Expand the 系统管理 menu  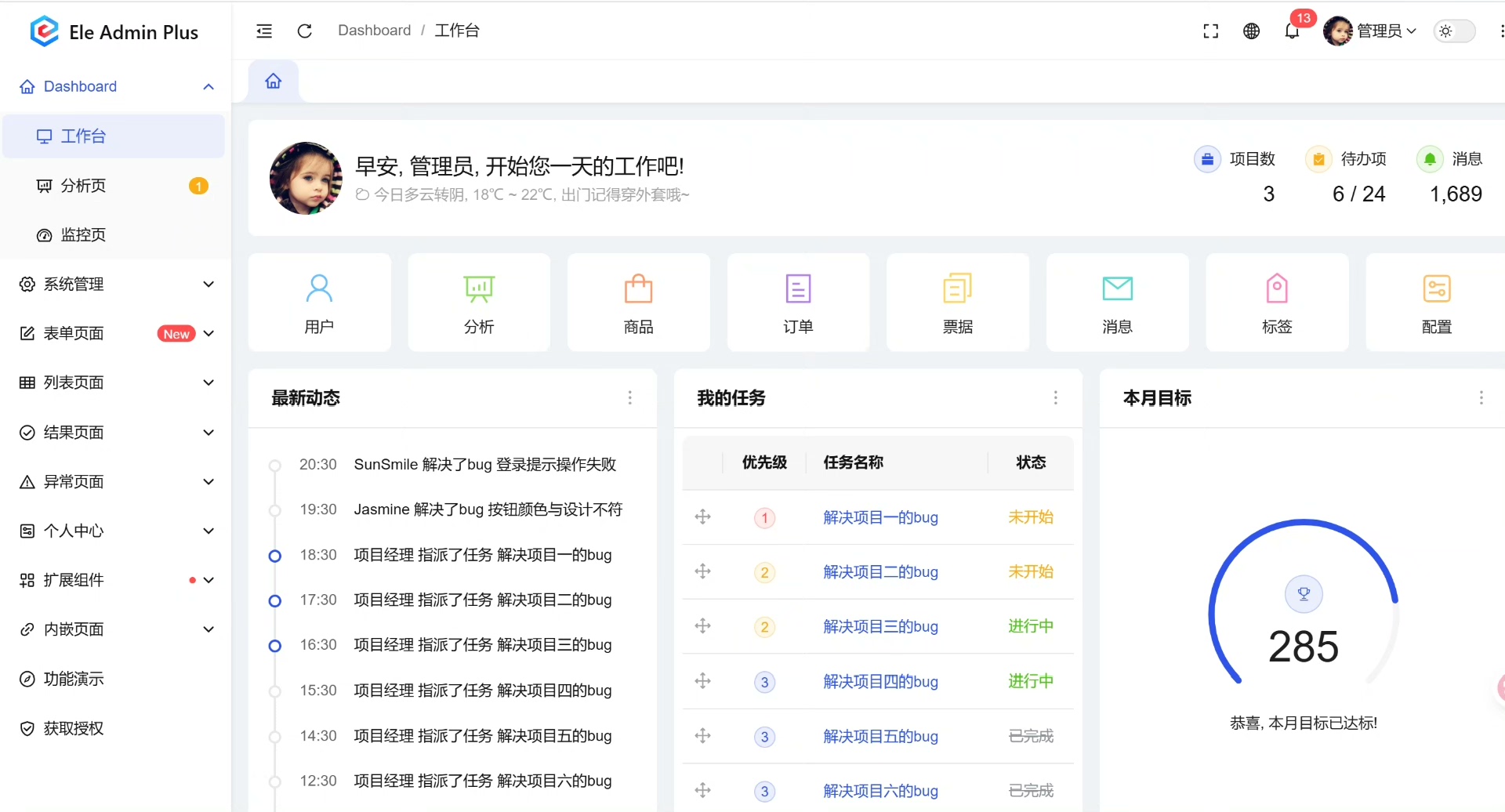115,284
